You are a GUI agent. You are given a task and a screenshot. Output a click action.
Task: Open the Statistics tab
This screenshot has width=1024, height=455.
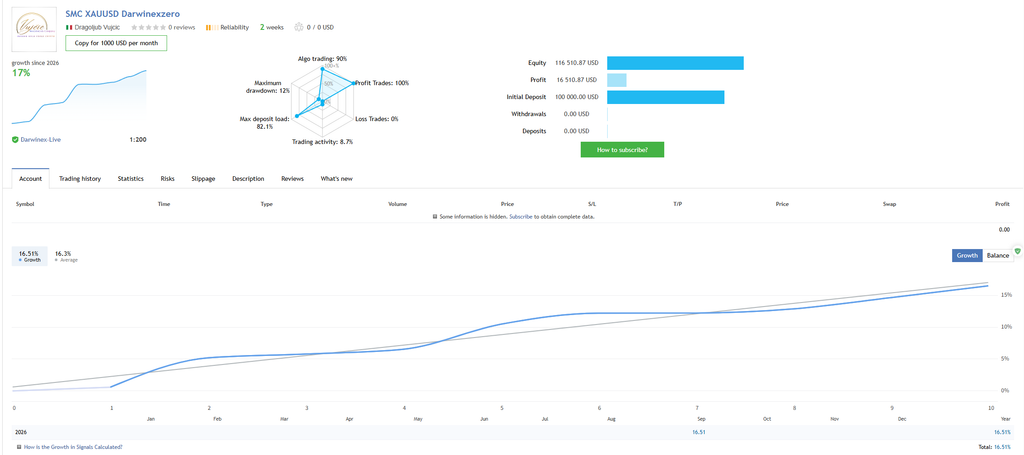coord(131,178)
